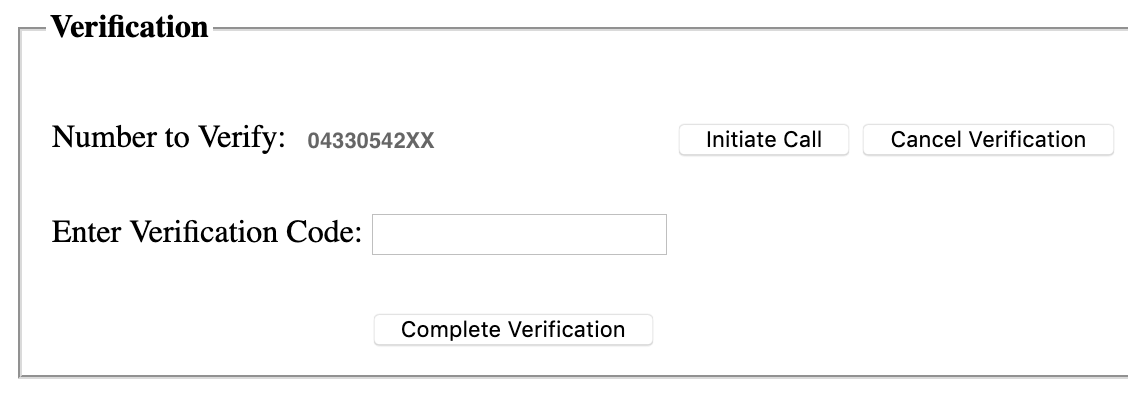Focus the Enter Verification Code text box
The width and height of the screenshot is (1128, 396).
[519, 234]
